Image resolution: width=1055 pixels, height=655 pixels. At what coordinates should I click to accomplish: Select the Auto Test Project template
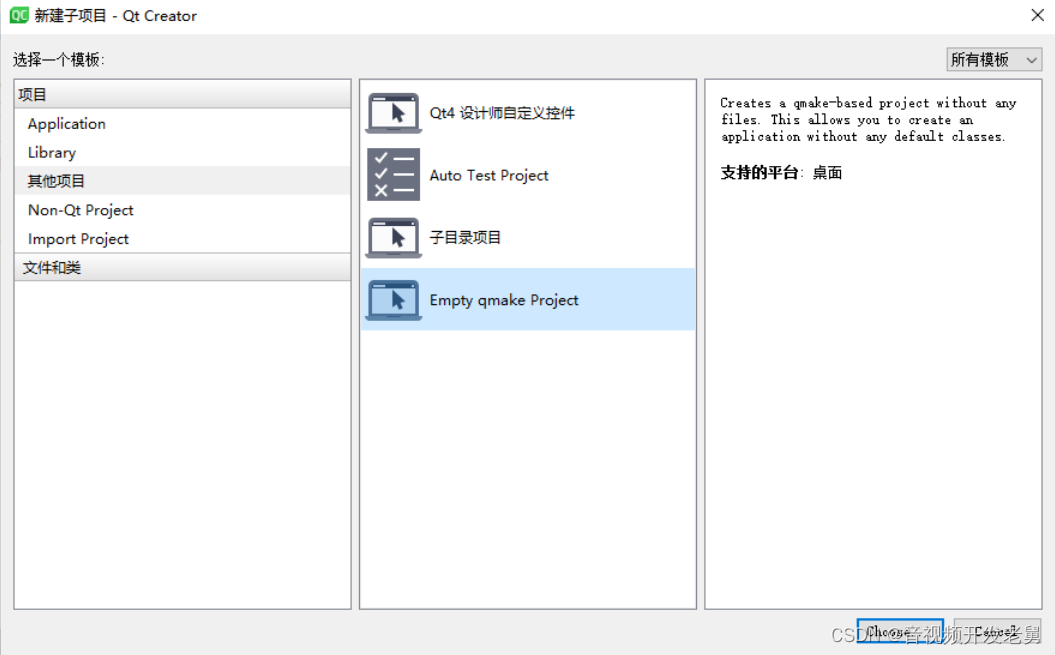point(489,175)
